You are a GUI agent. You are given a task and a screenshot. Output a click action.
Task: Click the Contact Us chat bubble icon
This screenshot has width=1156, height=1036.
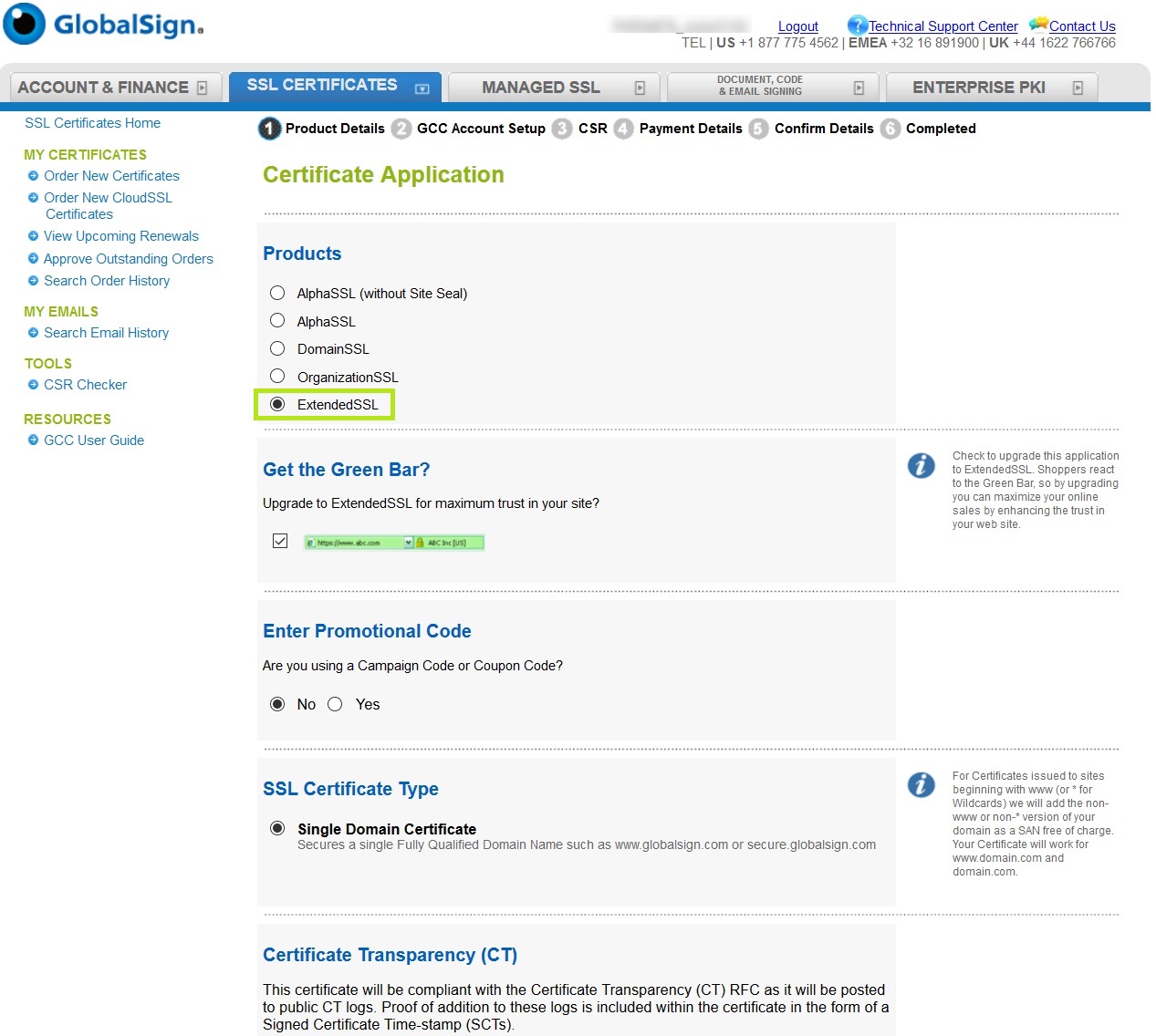coord(1037,25)
